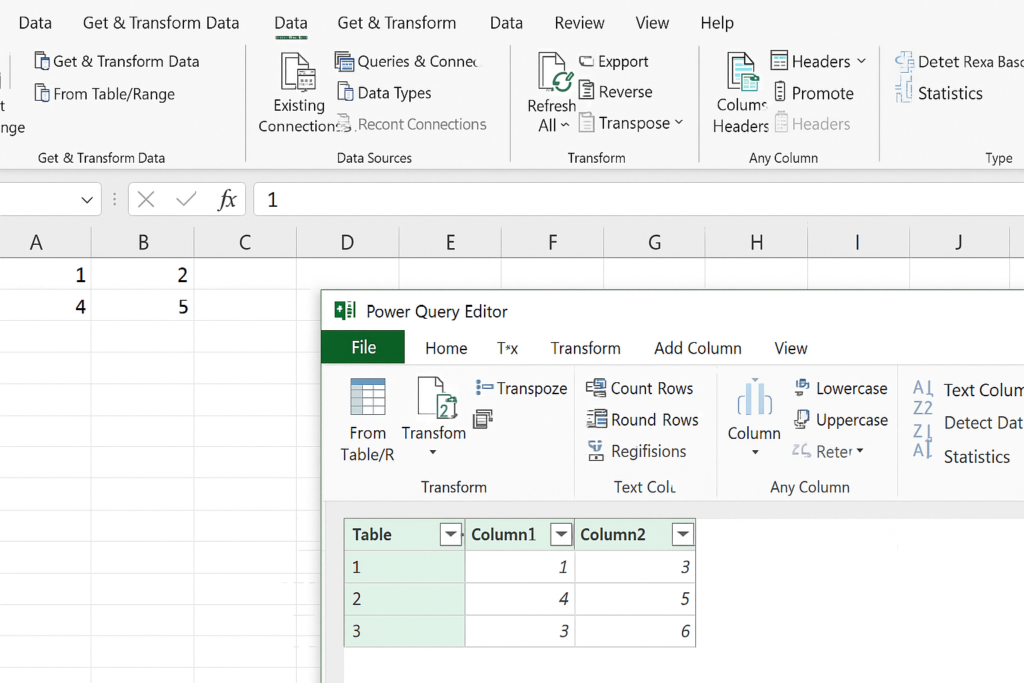Click Detet Rexa icon in Type group

click(x=904, y=61)
